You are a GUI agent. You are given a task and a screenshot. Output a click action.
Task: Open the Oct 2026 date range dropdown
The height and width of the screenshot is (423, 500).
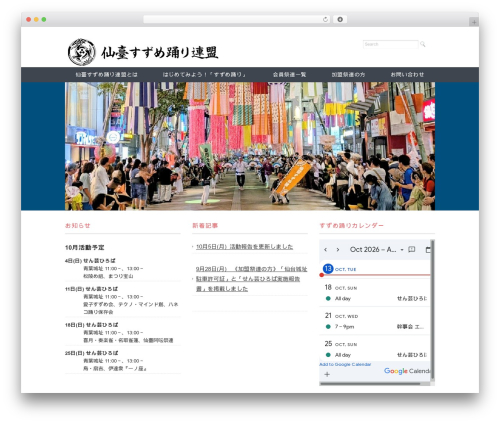(377, 249)
